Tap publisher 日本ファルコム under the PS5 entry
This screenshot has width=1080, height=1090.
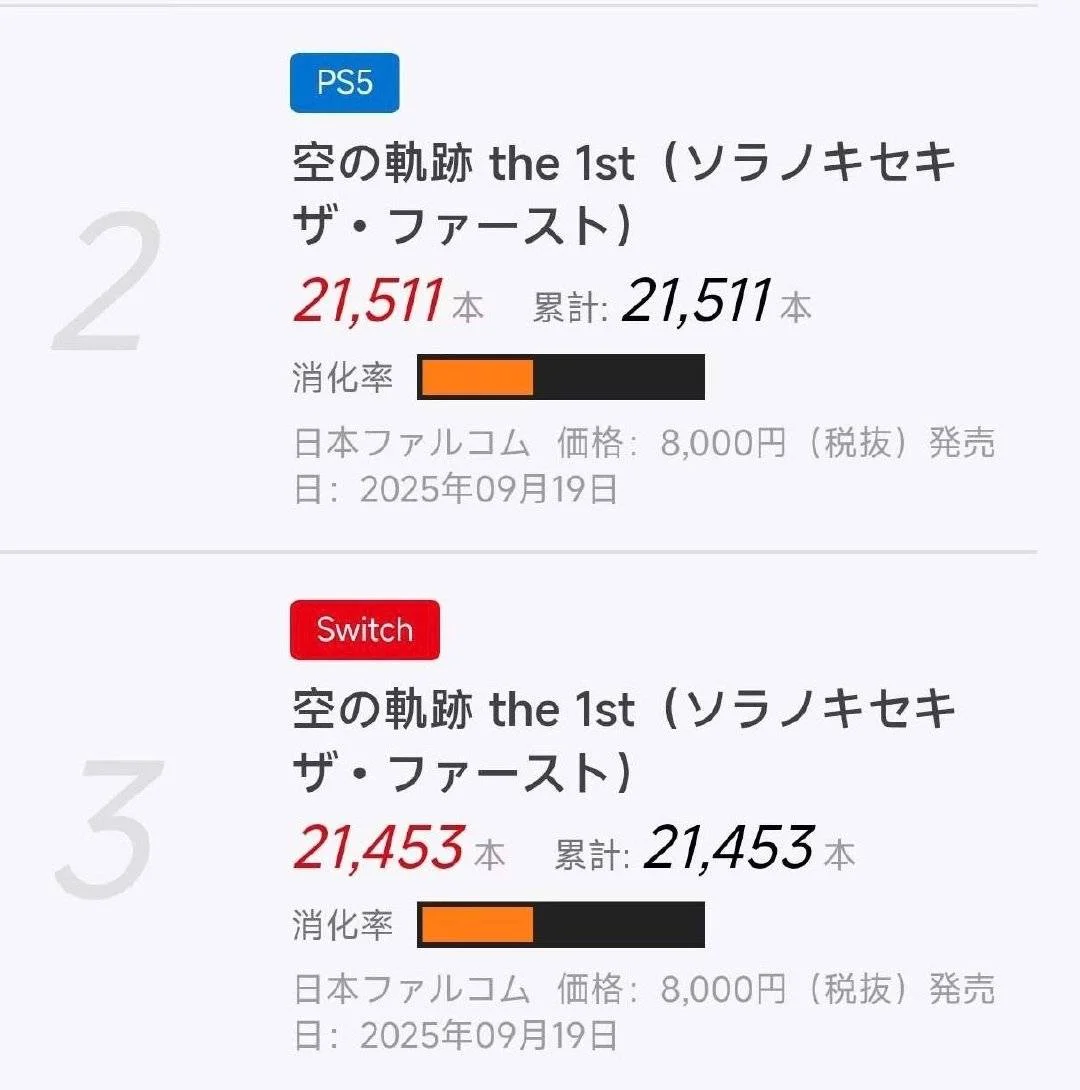coord(411,444)
